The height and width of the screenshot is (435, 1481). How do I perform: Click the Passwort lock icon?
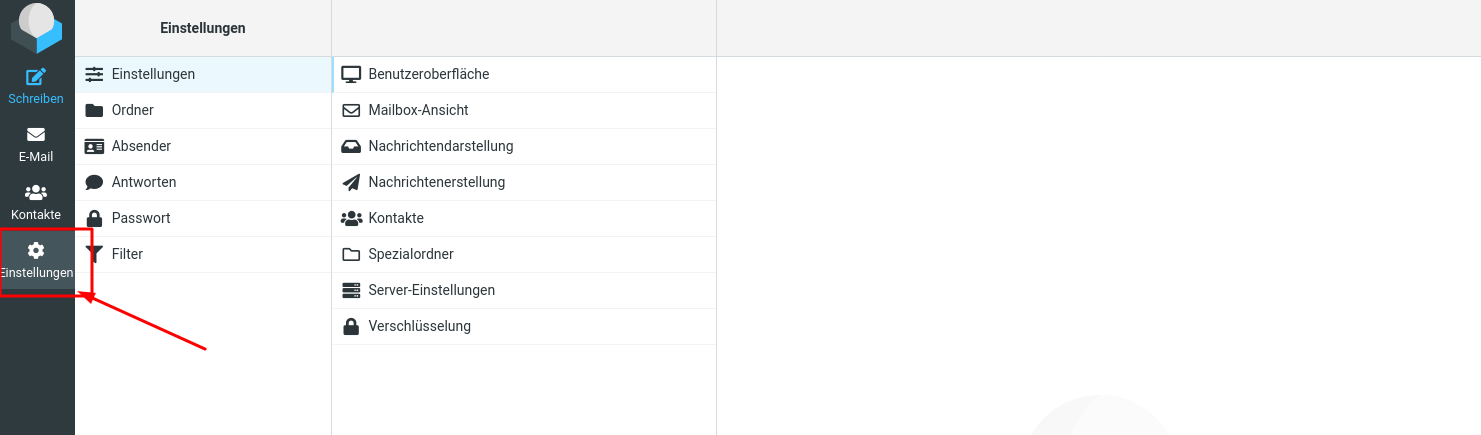[95, 218]
